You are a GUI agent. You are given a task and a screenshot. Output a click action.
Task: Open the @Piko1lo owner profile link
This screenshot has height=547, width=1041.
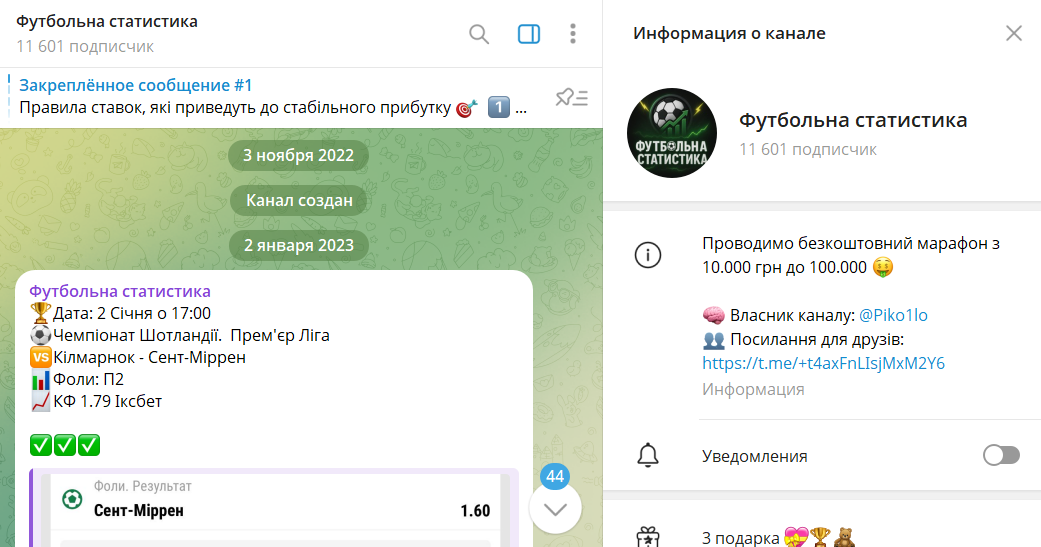click(x=893, y=315)
